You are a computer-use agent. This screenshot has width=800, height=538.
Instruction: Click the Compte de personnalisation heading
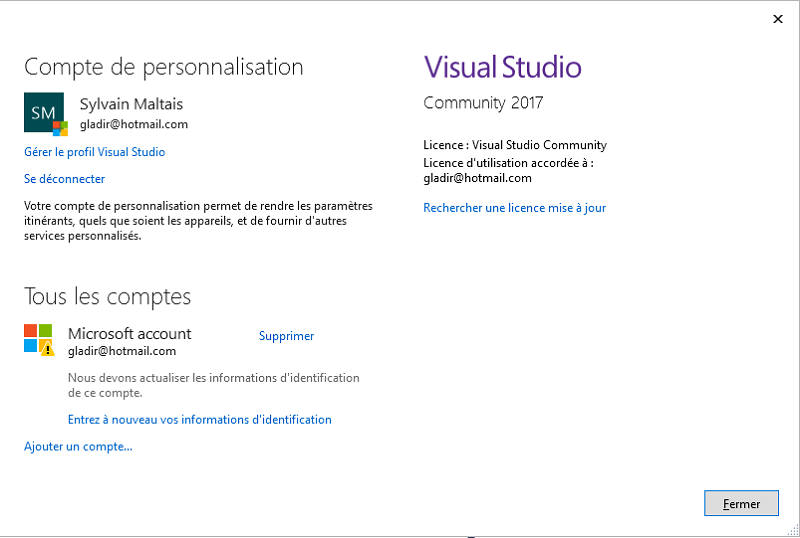coord(163,67)
